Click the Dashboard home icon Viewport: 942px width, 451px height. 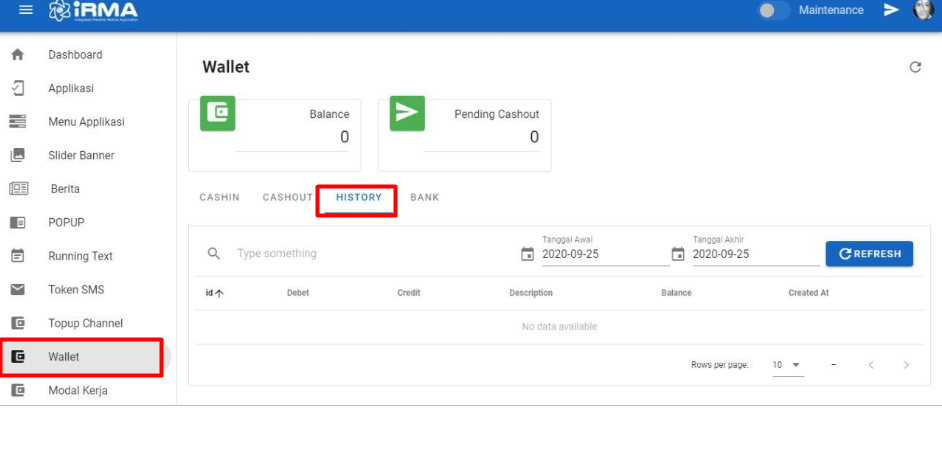pos(17,55)
